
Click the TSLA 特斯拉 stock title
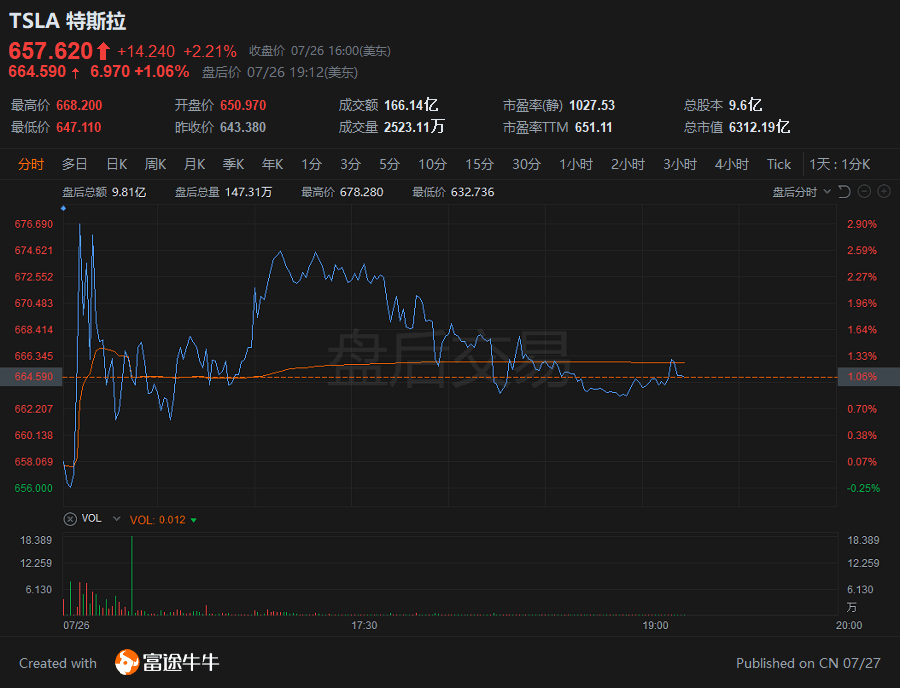coord(68,22)
